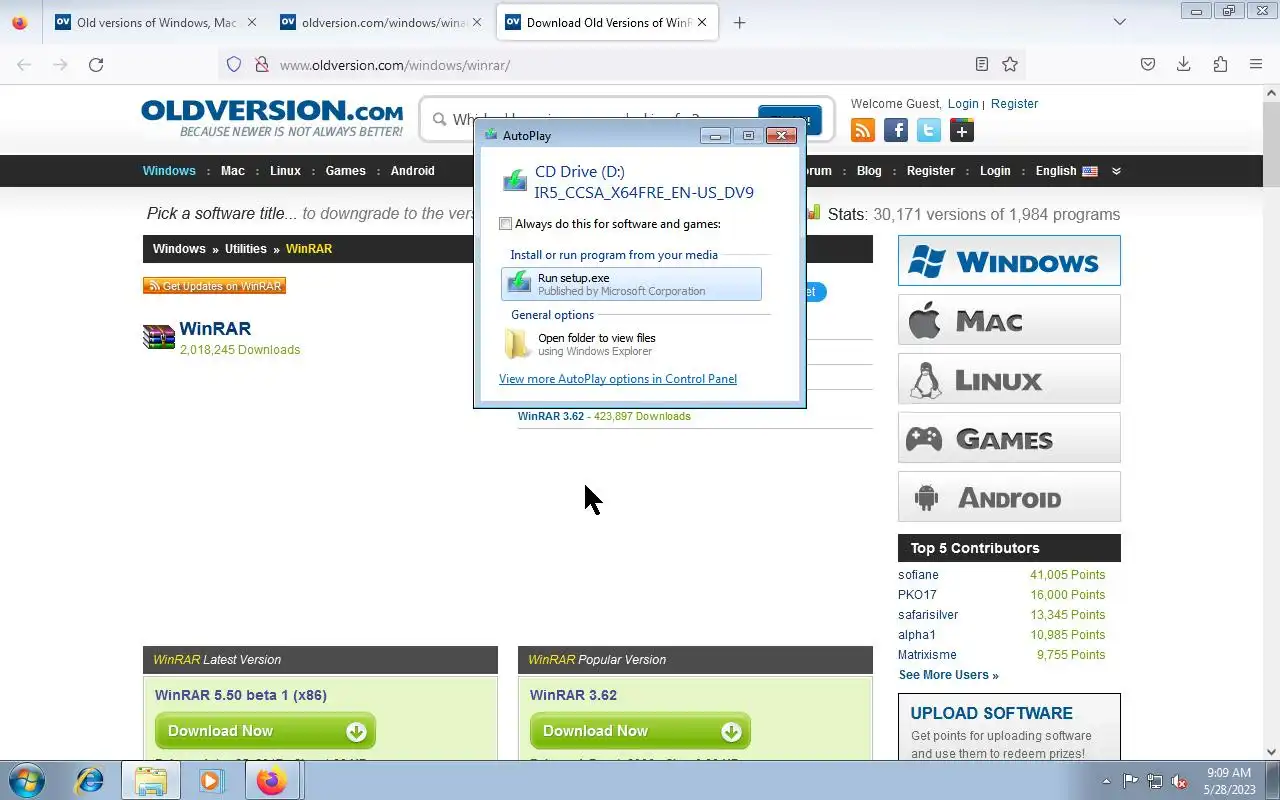Choose Run setup.exe in AutoPlay

[x=631, y=284]
